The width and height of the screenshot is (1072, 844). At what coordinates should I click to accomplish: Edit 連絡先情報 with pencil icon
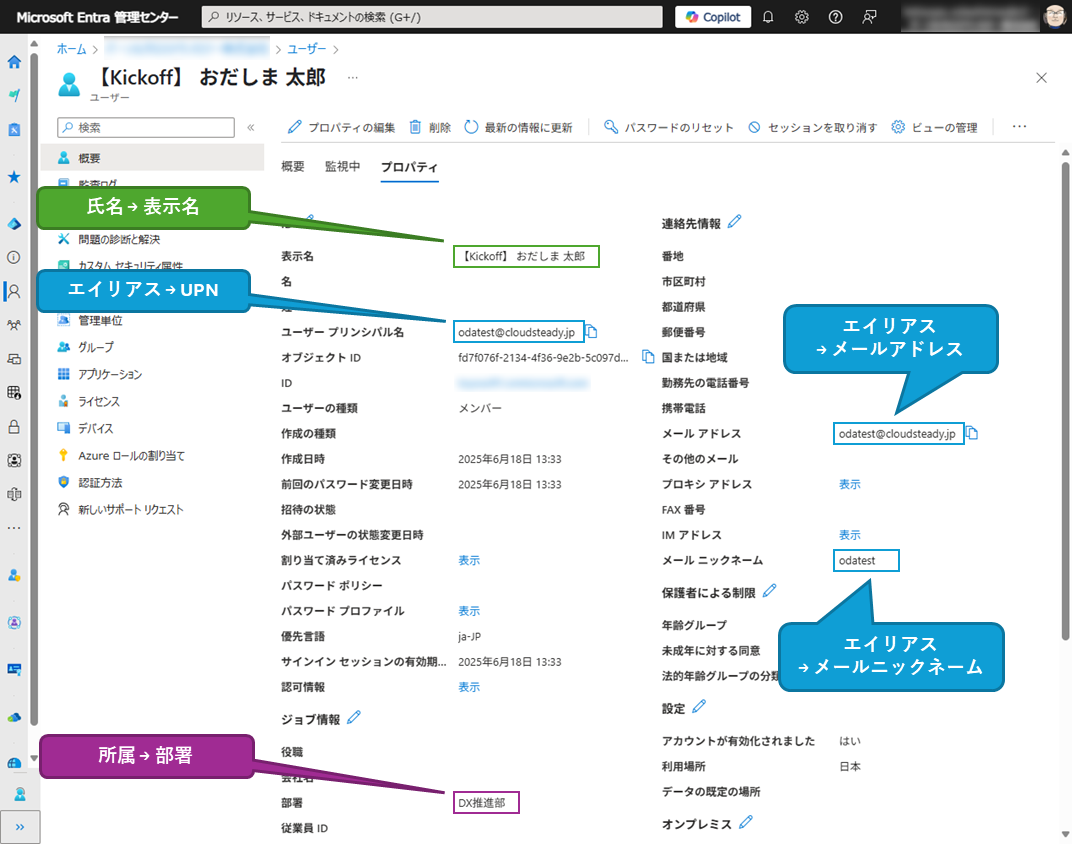[x=734, y=222]
